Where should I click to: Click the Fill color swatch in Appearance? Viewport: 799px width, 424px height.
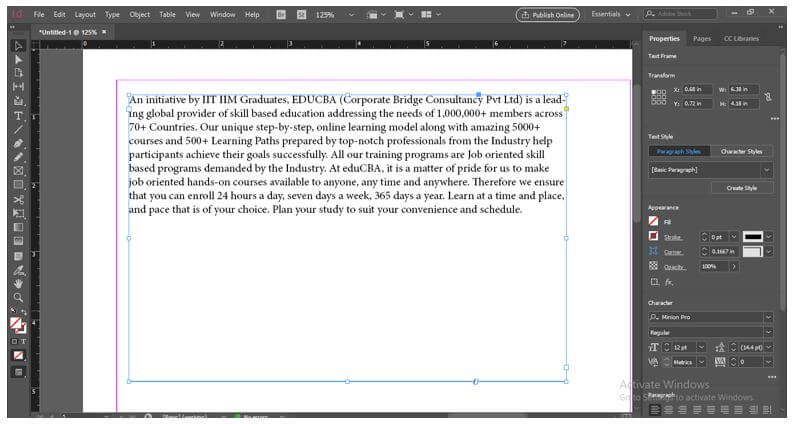tap(653, 221)
